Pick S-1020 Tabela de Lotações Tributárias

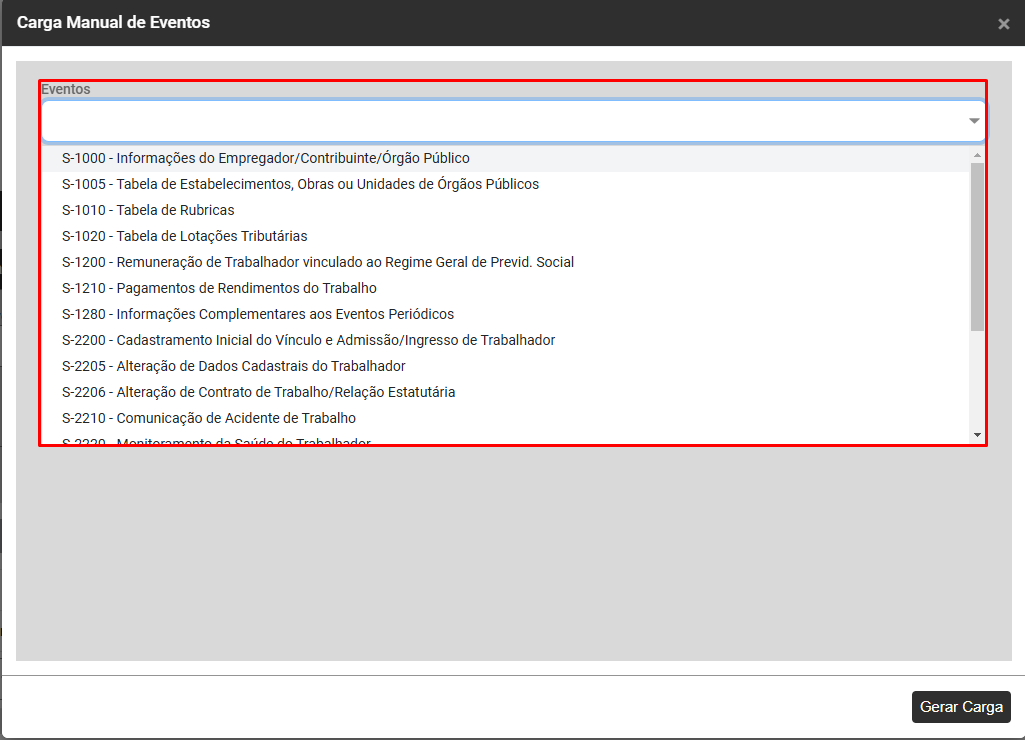click(184, 236)
